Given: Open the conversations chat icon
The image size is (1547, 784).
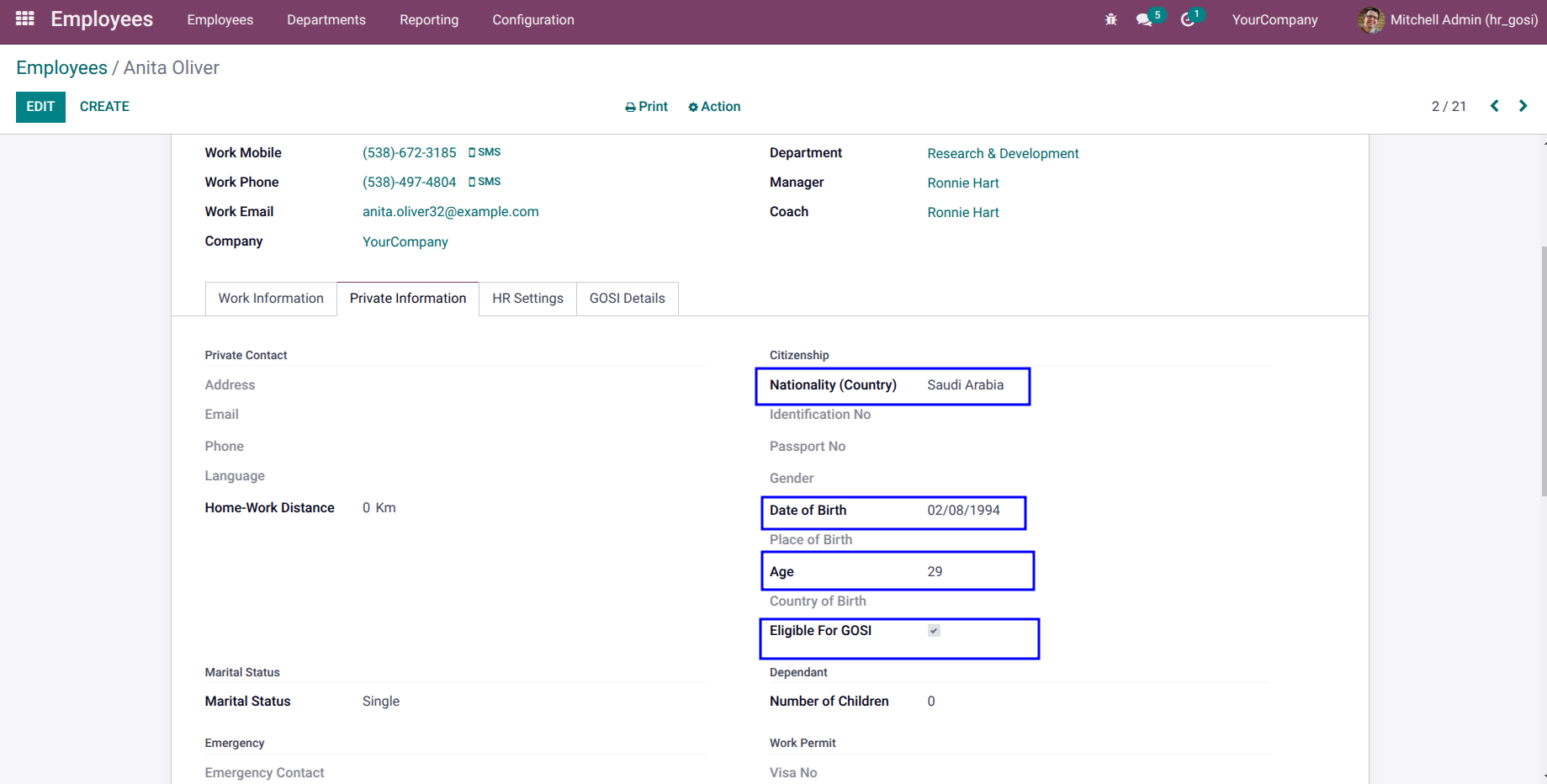Looking at the screenshot, I should click(x=1144, y=19).
